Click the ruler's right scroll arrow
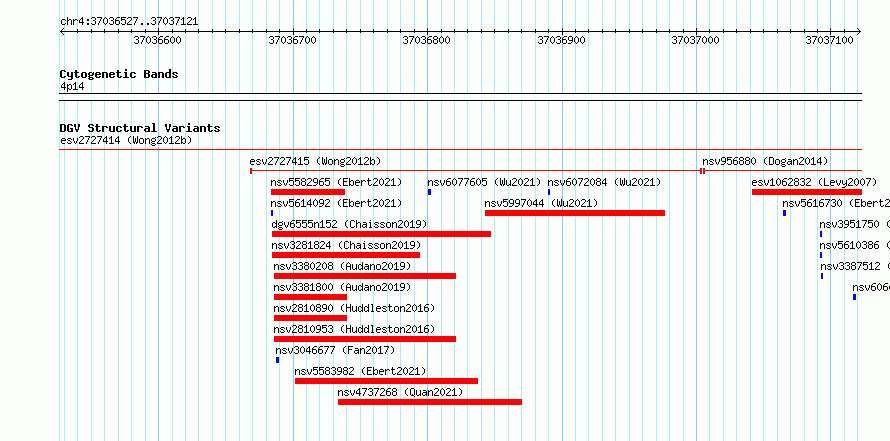Screen dimensions: 890x441 tap(859, 32)
